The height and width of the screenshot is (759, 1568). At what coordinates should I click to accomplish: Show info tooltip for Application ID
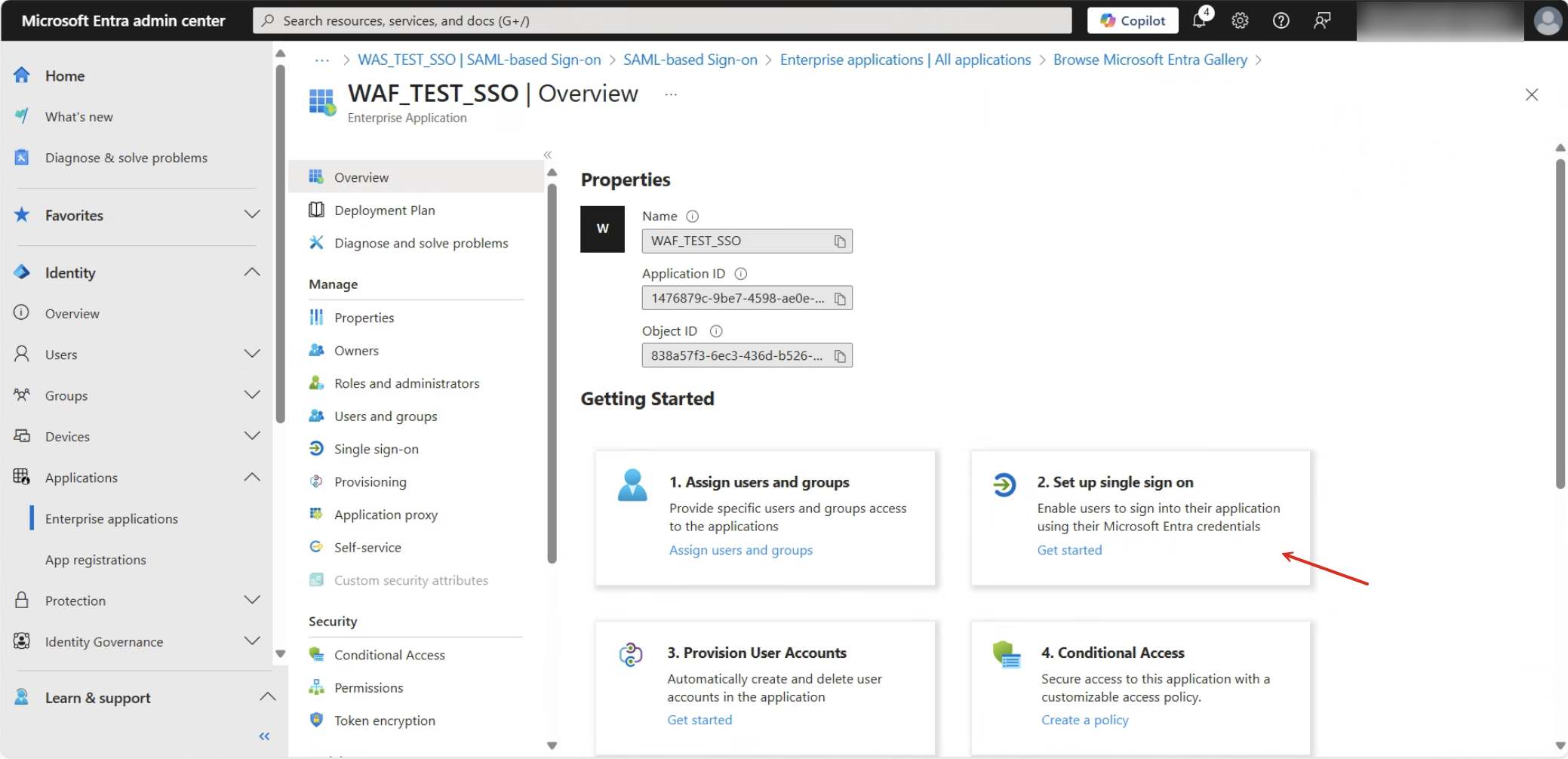(x=740, y=274)
